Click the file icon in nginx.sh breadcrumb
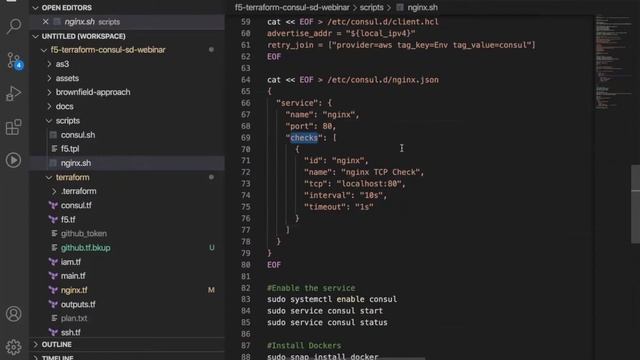This screenshot has height=360, width=640. click(x=400, y=7)
